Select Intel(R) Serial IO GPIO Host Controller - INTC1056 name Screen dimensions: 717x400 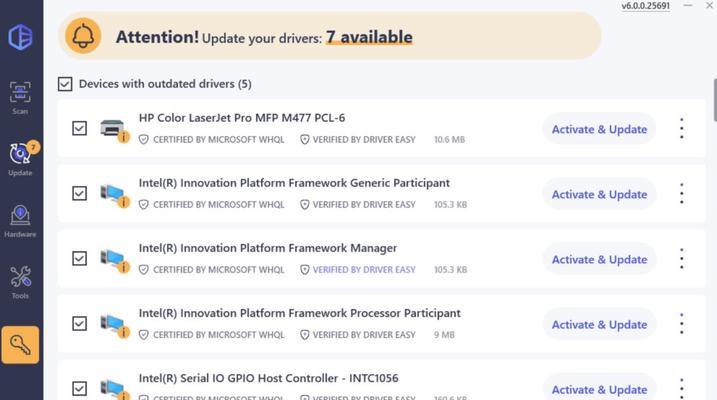pyautogui.click(x=268, y=379)
